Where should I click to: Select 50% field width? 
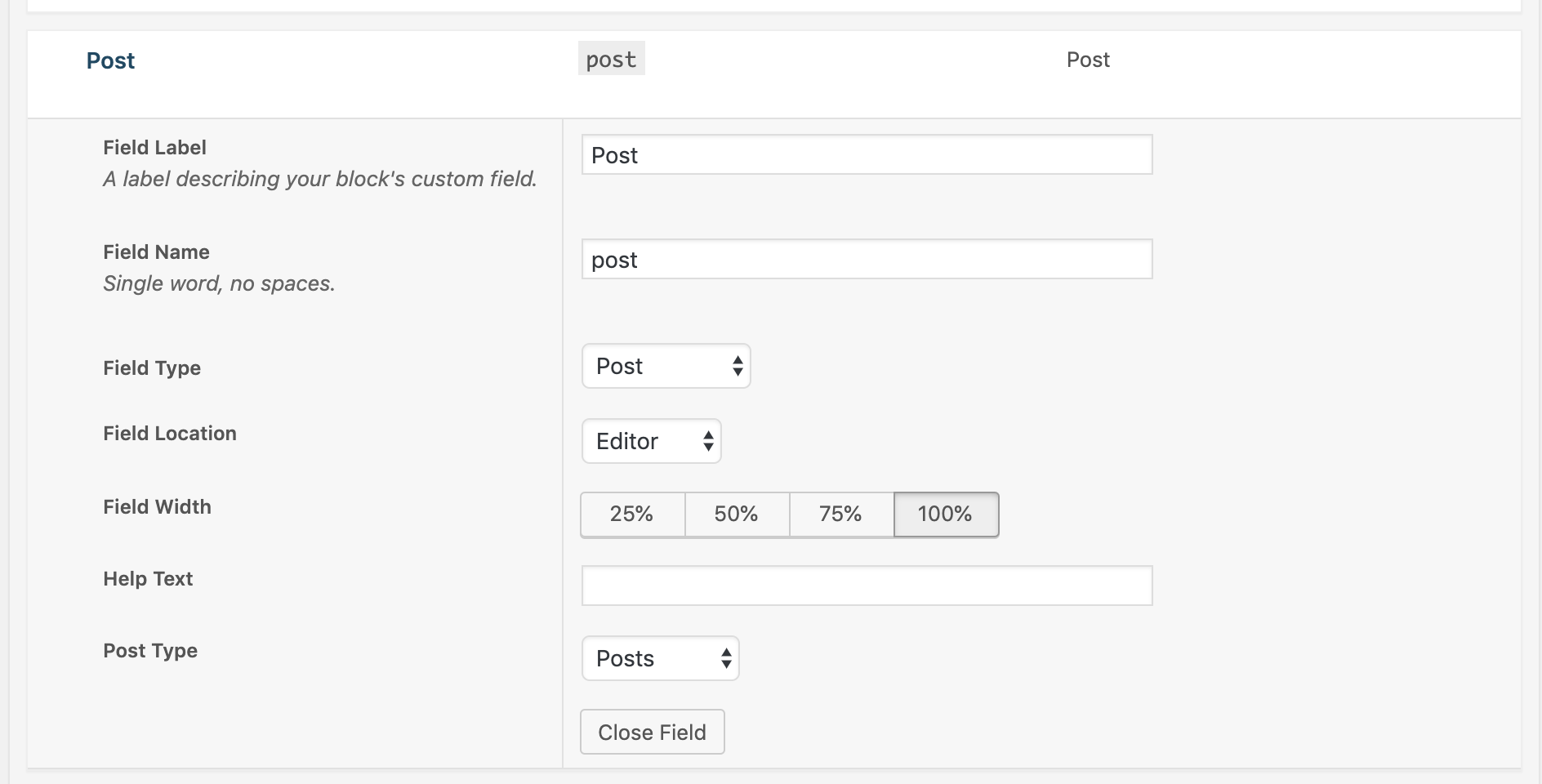pos(736,514)
